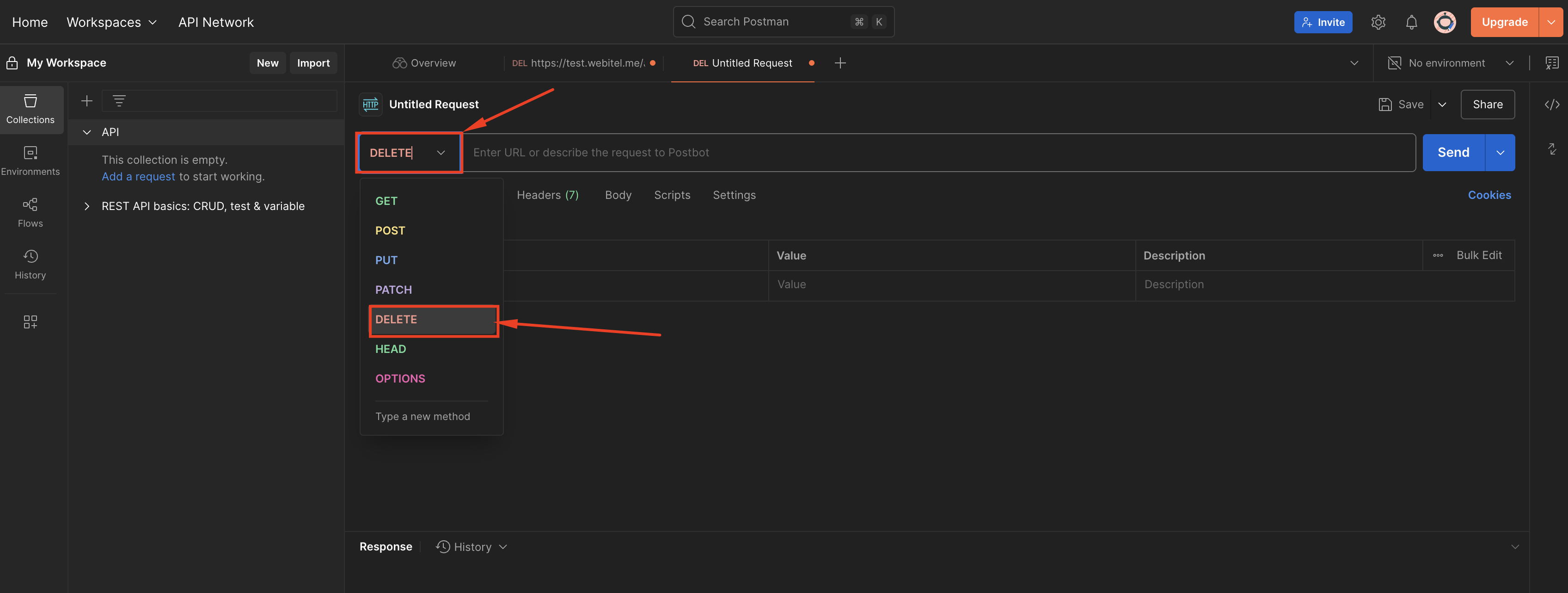Click the Import button
The height and width of the screenshot is (593, 1568).
click(x=313, y=63)
